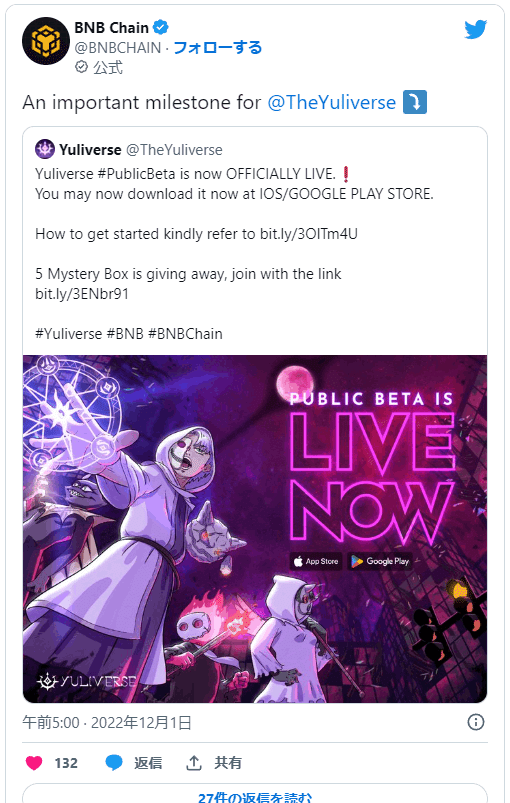
Task: Follow BNB Chain via フォローする link
Action: (218, 48)
